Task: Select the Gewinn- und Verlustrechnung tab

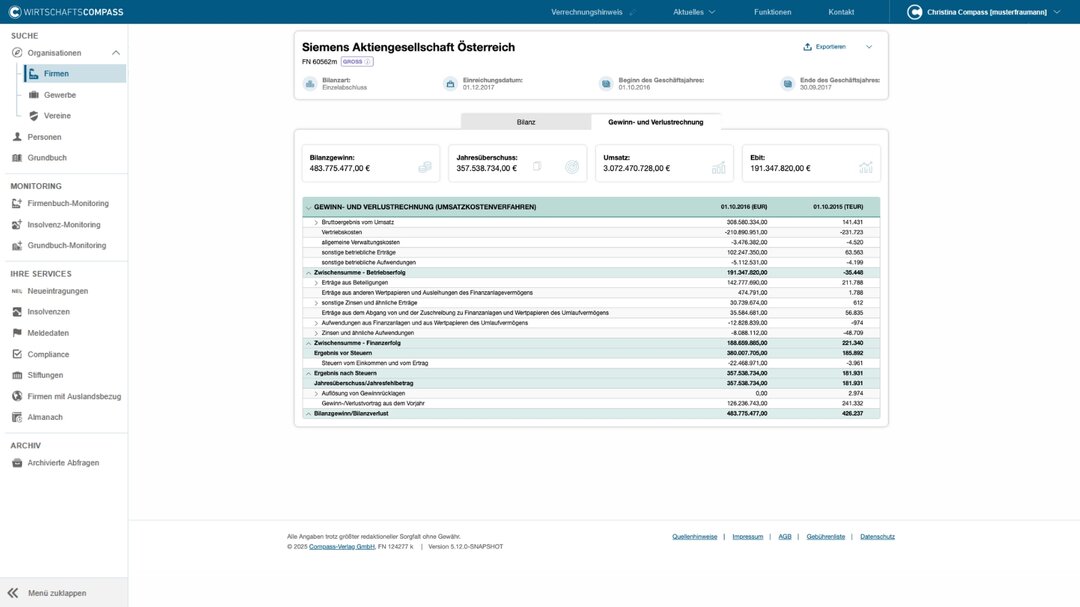Action: coord(656,122)
